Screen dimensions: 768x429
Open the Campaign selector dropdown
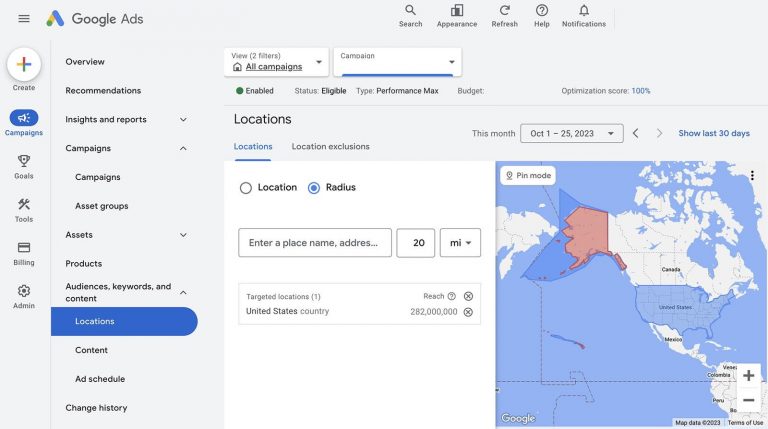pyautogui.click(x=397, y=62)
